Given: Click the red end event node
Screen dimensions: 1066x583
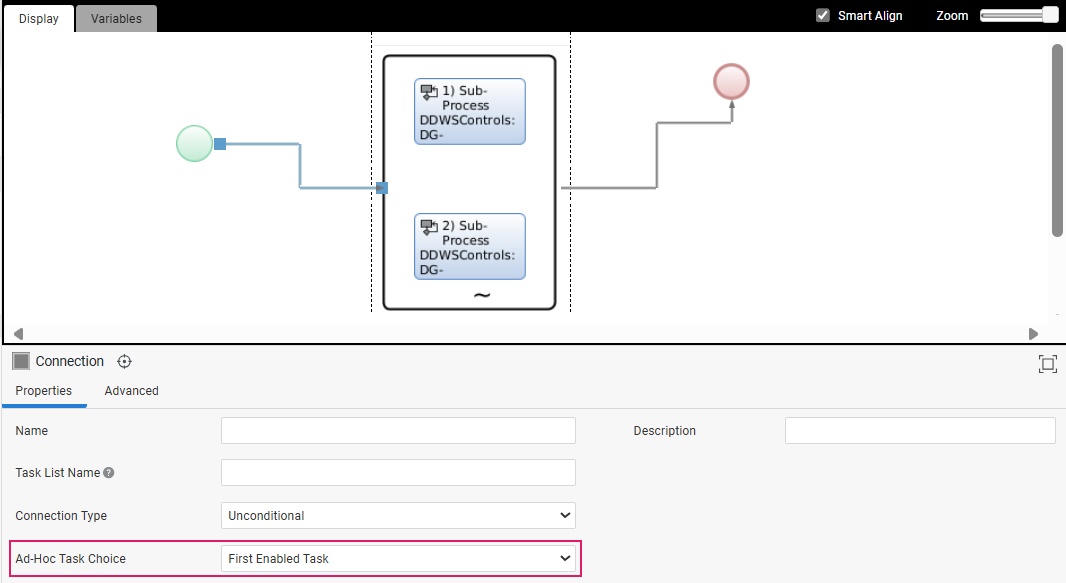Looking at the screenshot, I should click(x=731, y=81).
